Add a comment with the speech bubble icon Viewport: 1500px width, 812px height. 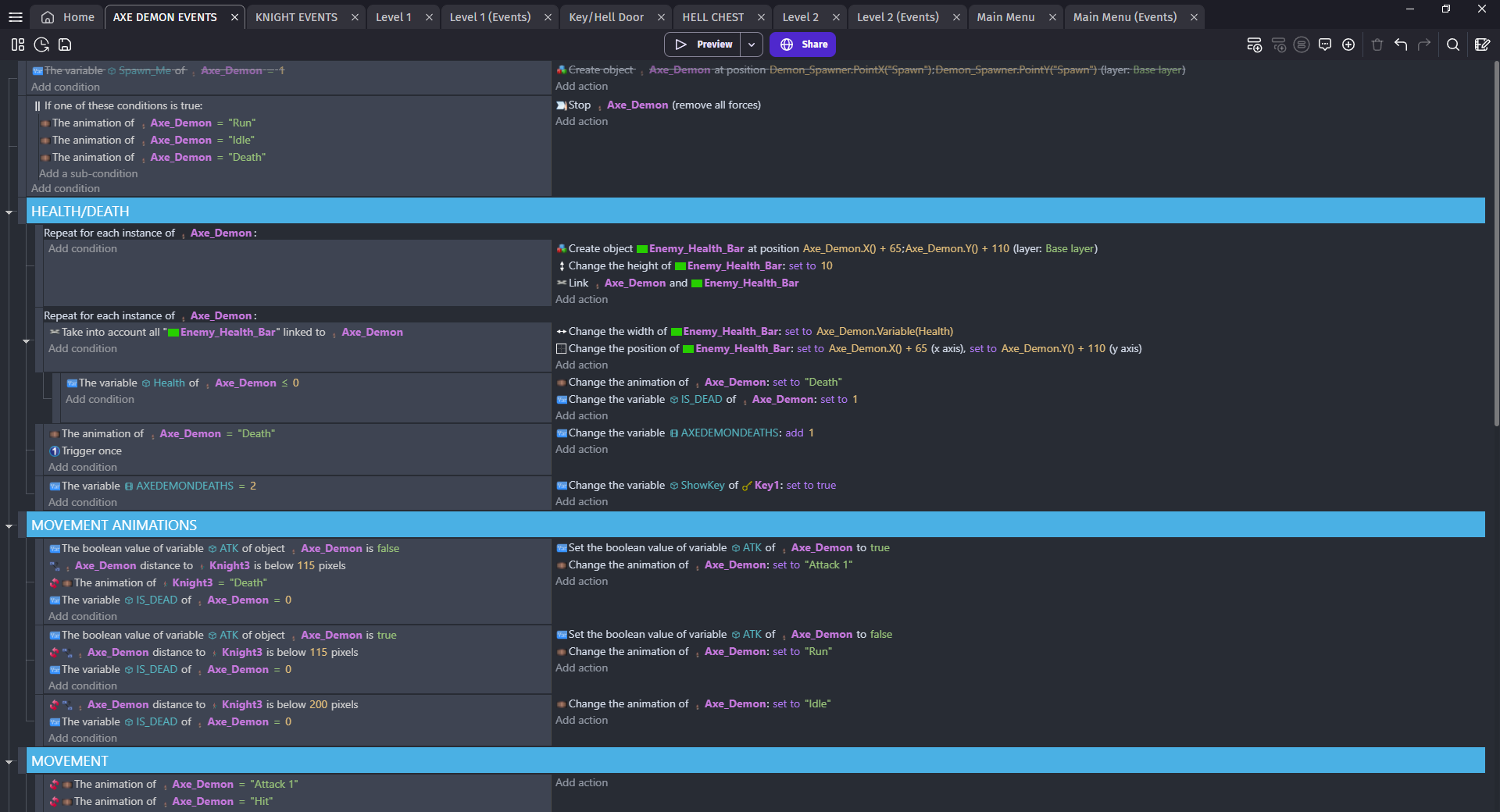click(x=1325, y=45)
